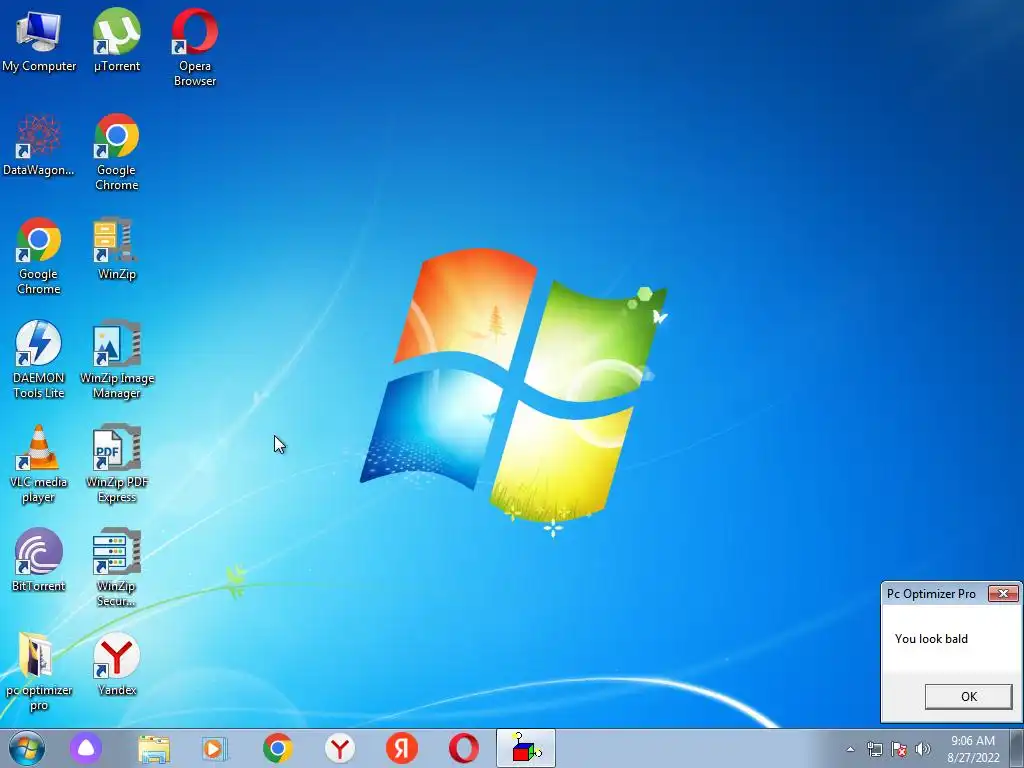Click the purple Alice assistant taskbar icon
The width and height of the screenshot is (1024, 768).
(x=86, y=748)
